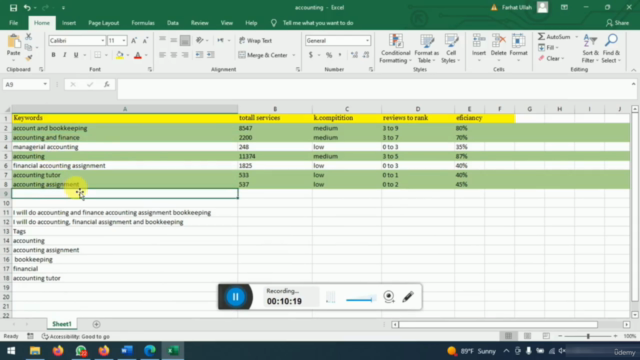The height and width of the screenshot is (360, 640).
Task: Click the Sheet1 tab
Action: coord(62,324)
